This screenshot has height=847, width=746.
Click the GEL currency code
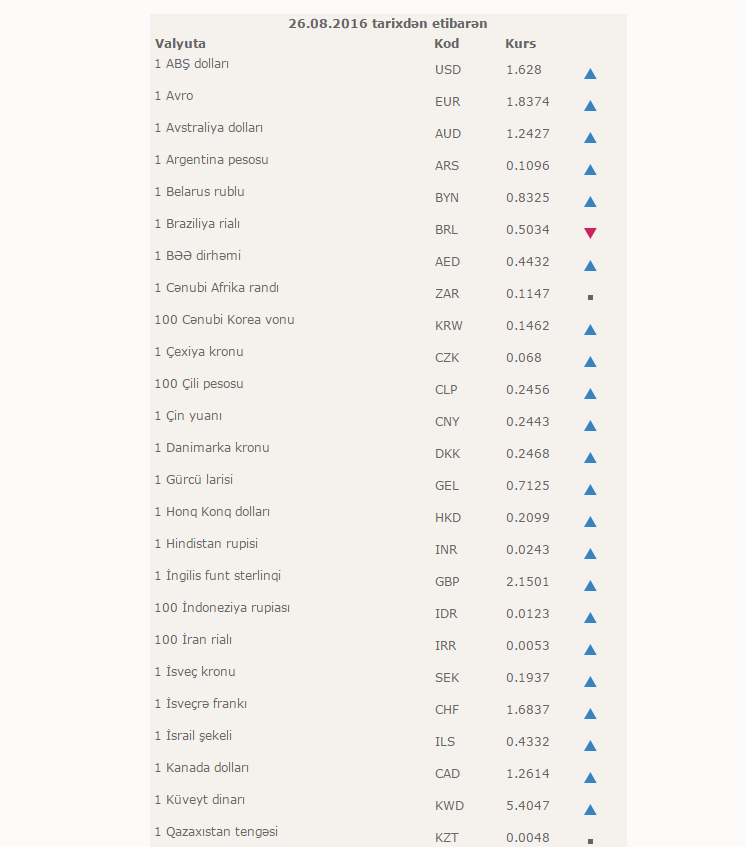point(447,486)
